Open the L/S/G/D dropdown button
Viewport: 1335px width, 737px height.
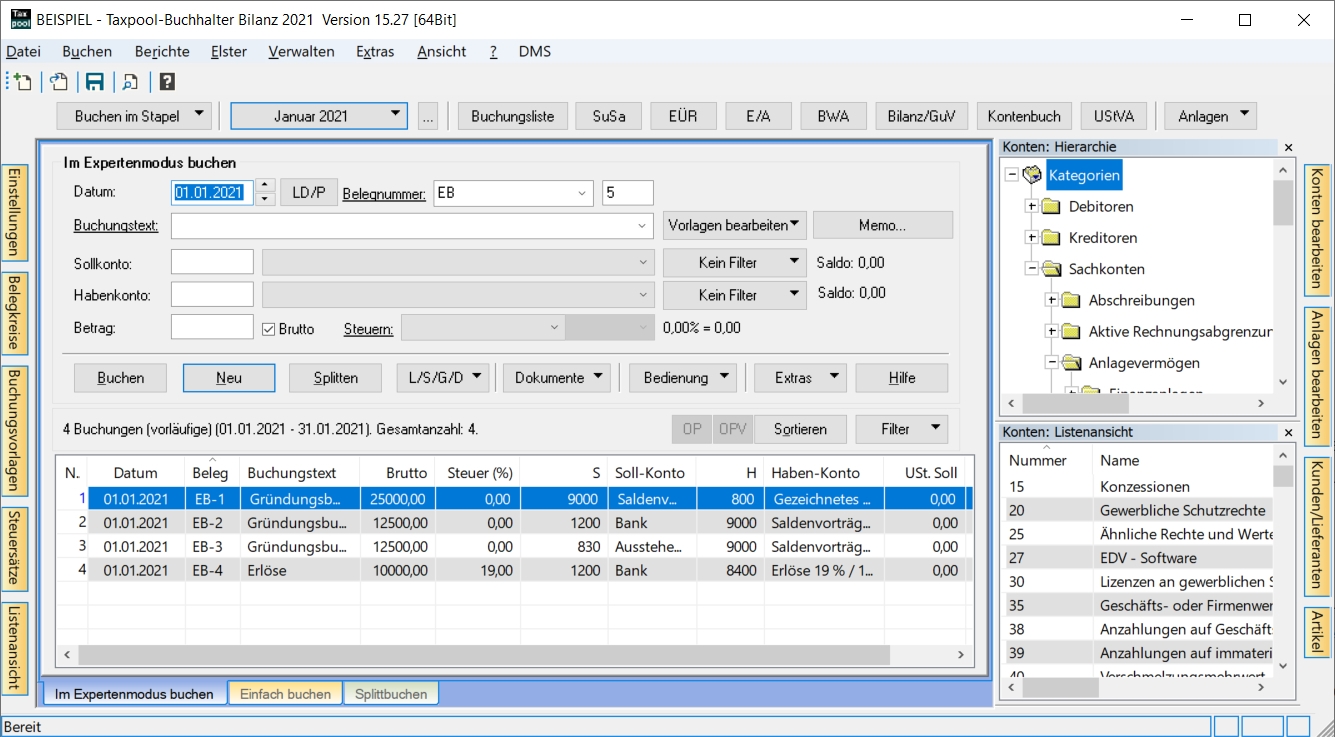(443, 378)
